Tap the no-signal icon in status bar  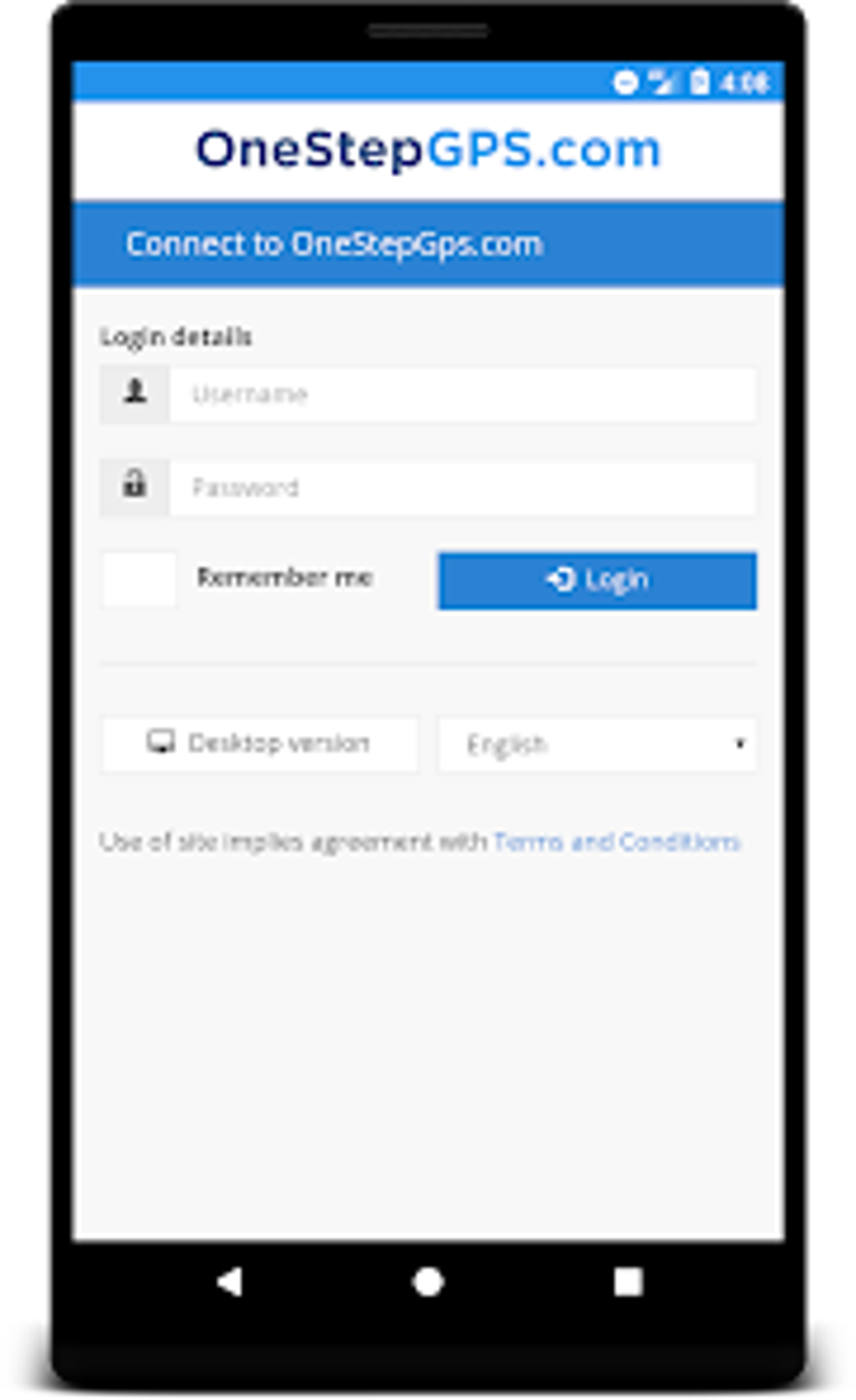coord(663,82)
